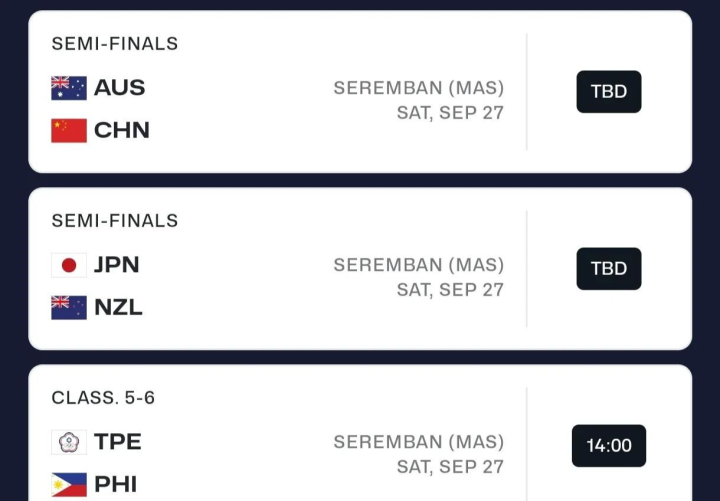
Task: Tap the Japan flag icon
Action: point(69,265)
